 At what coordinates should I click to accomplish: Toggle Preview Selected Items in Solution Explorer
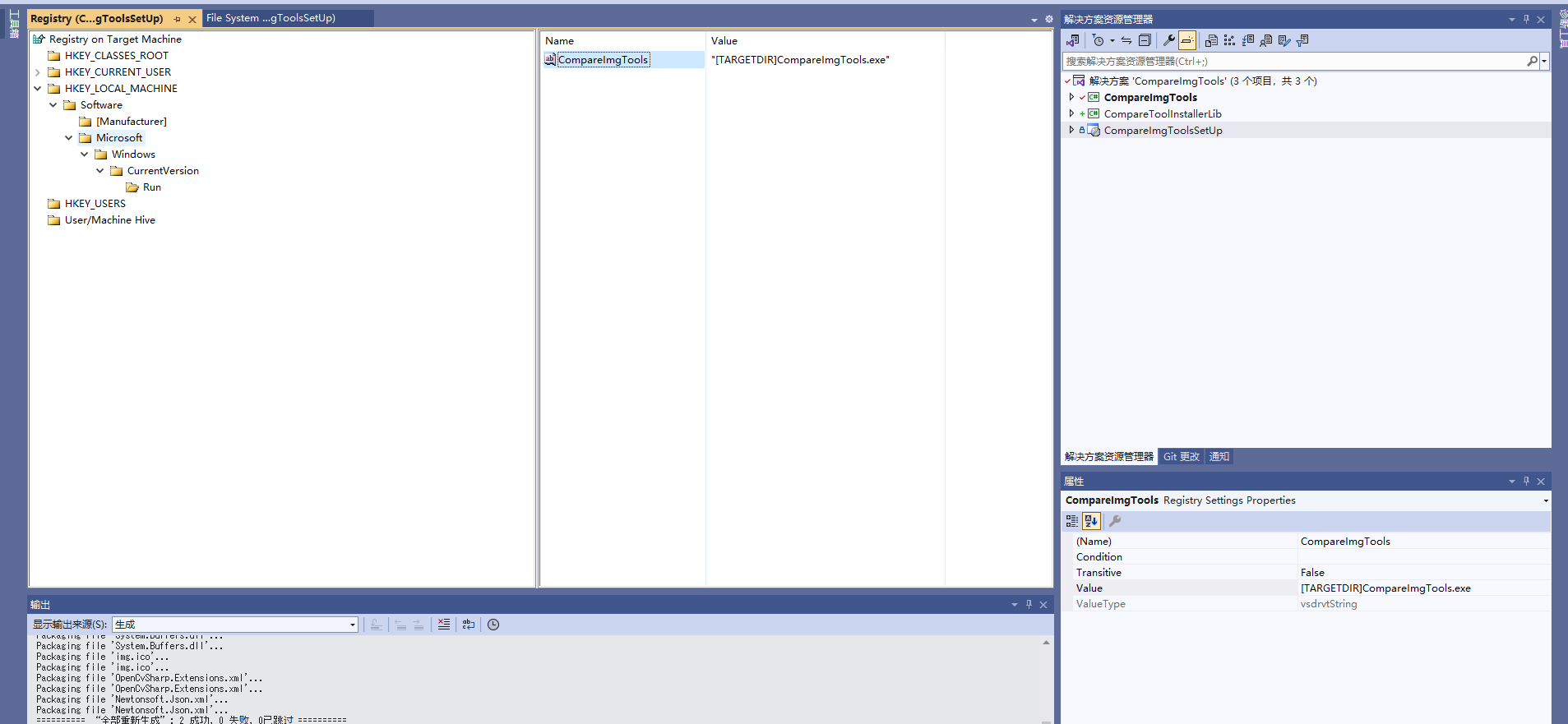click(x=1187, y=40)
